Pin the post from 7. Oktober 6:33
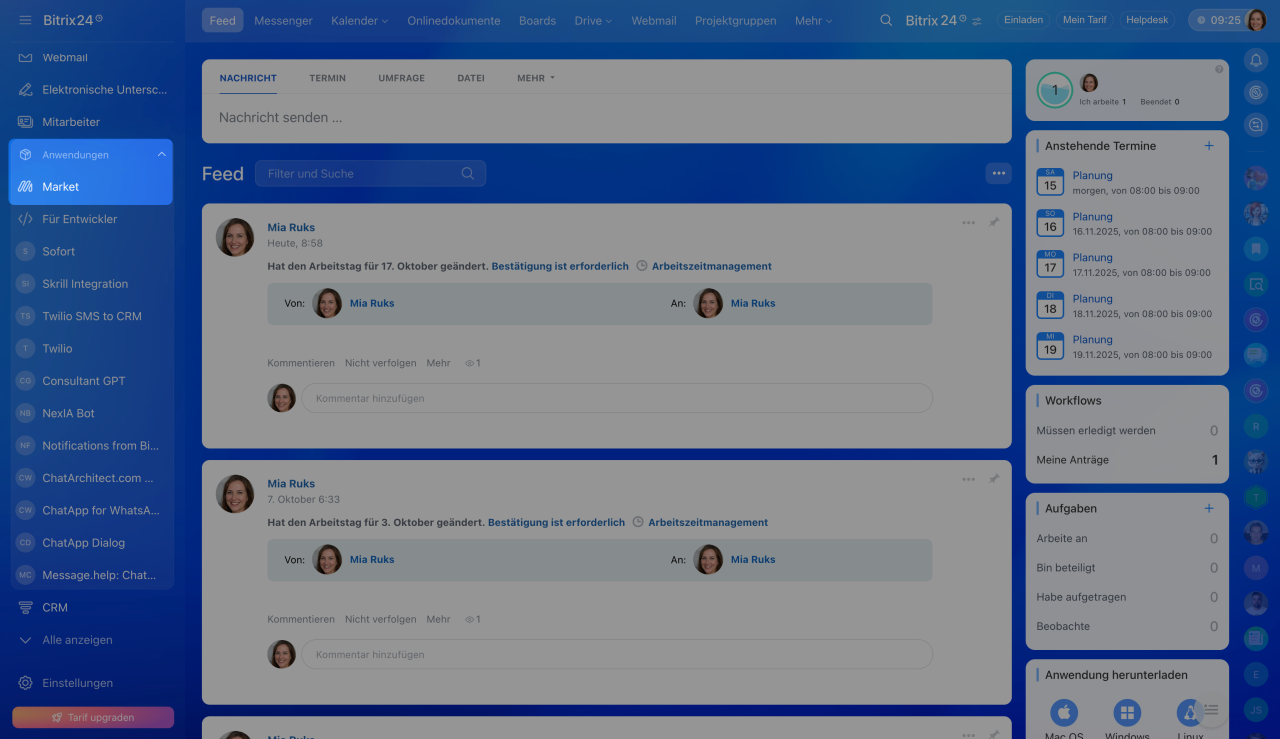1280x739 pixels. click(994, 478)
